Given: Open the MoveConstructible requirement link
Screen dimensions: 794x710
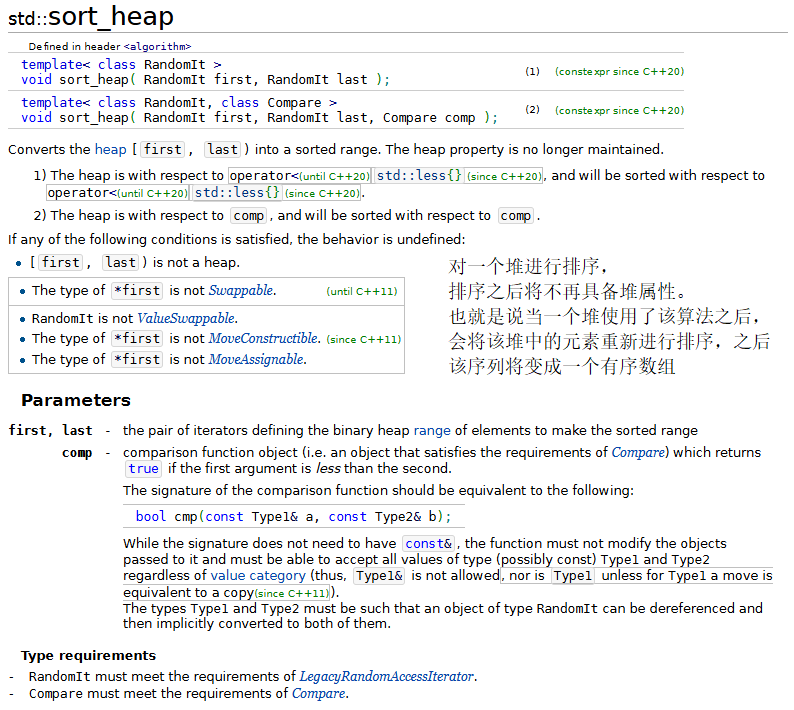Looking at the screenshot, I should click(263, 338).
